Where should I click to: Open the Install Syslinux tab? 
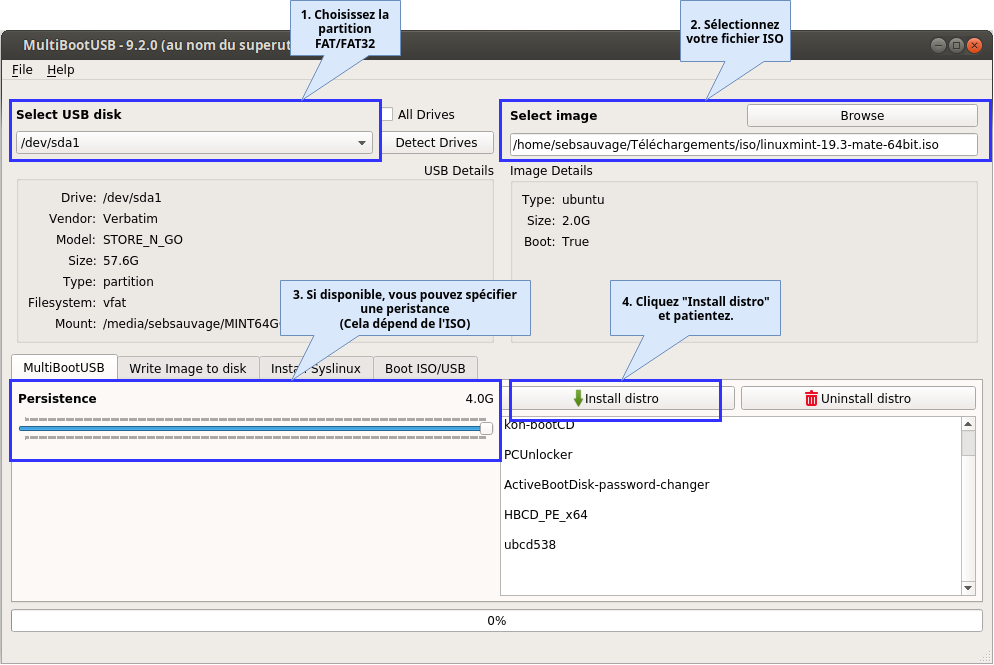point(316,368)
